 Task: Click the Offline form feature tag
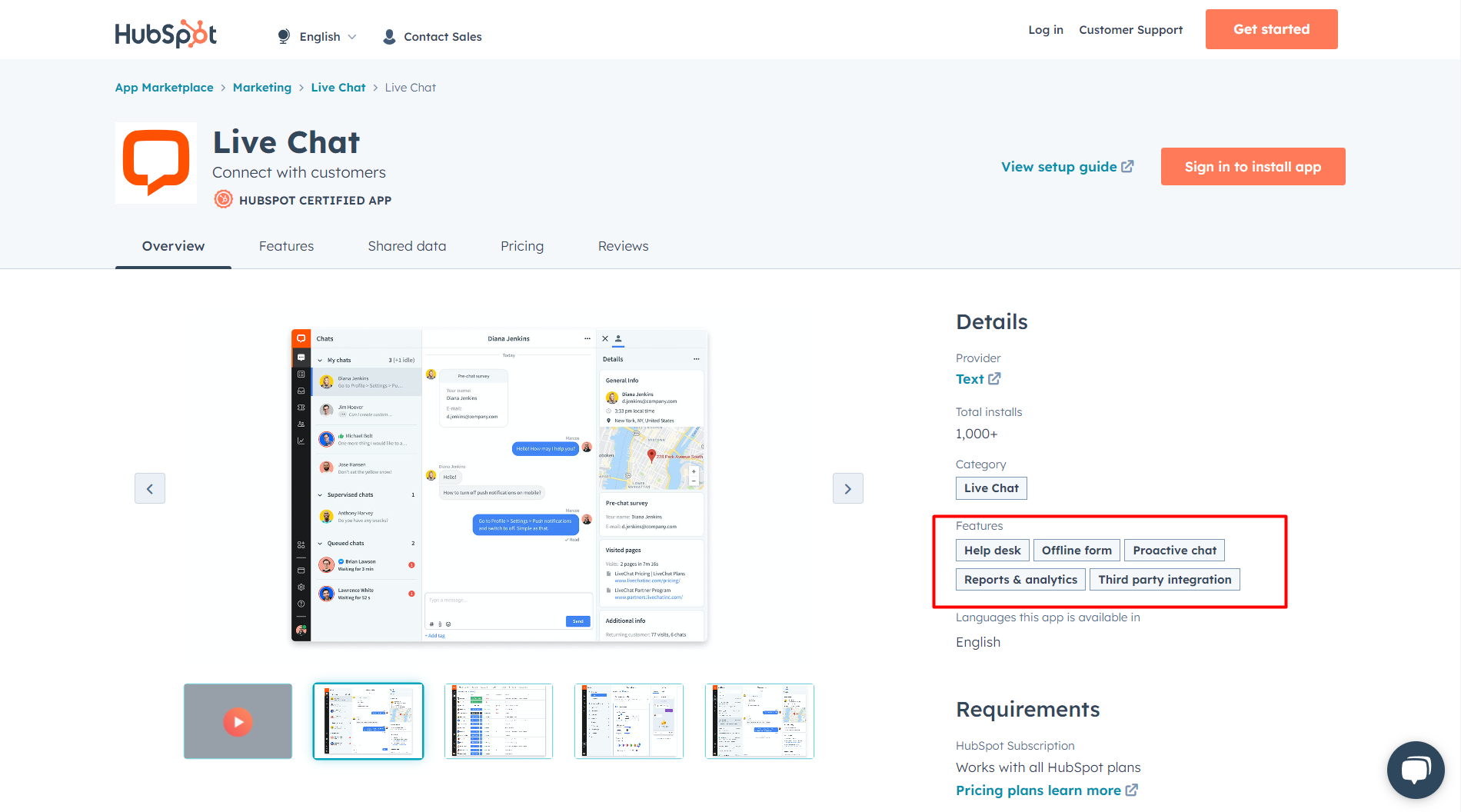[x=1077, y=551]
